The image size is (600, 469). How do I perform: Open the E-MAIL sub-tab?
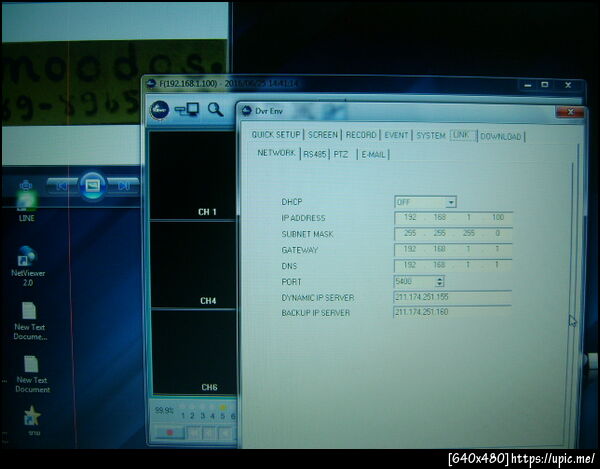373,155
